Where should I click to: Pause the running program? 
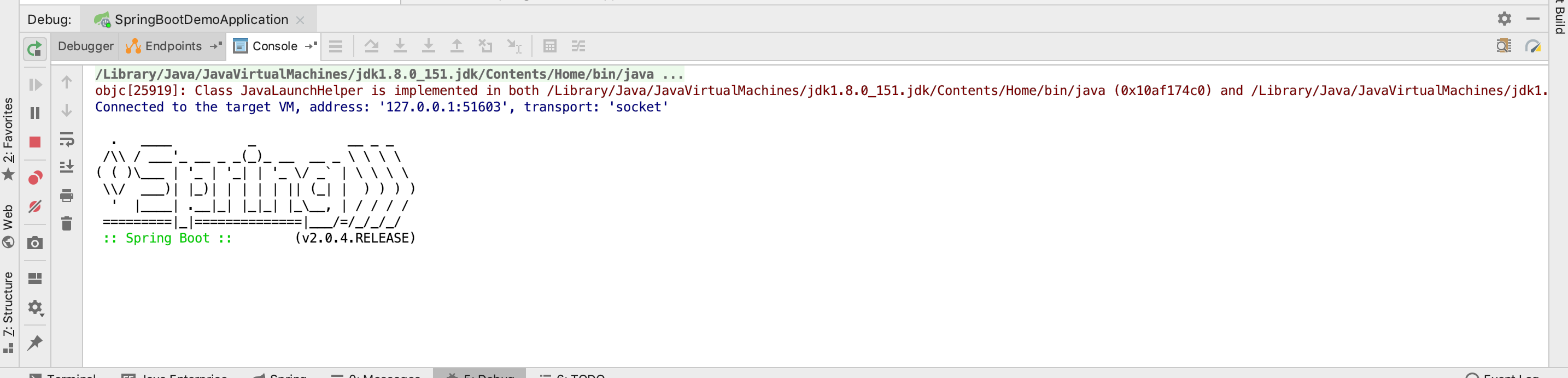[x=34, y=113]
